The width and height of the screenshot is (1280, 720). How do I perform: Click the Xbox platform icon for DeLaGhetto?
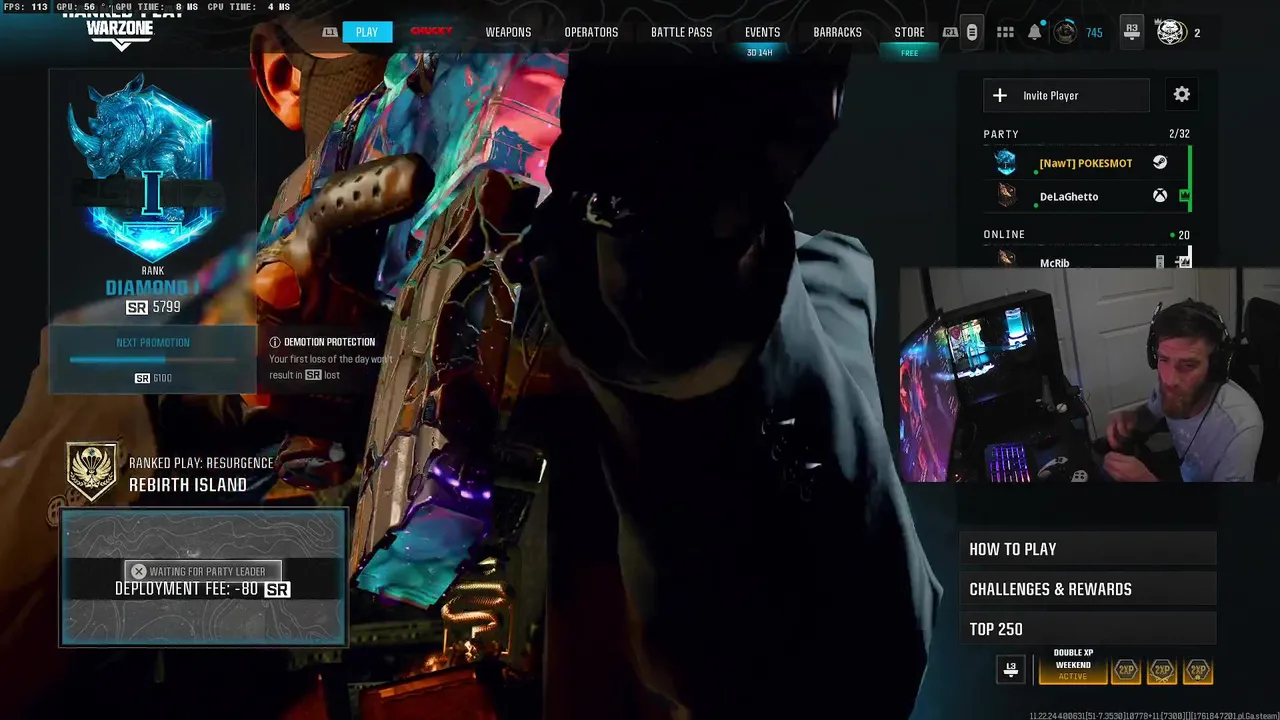click(x=1159, y=196)
